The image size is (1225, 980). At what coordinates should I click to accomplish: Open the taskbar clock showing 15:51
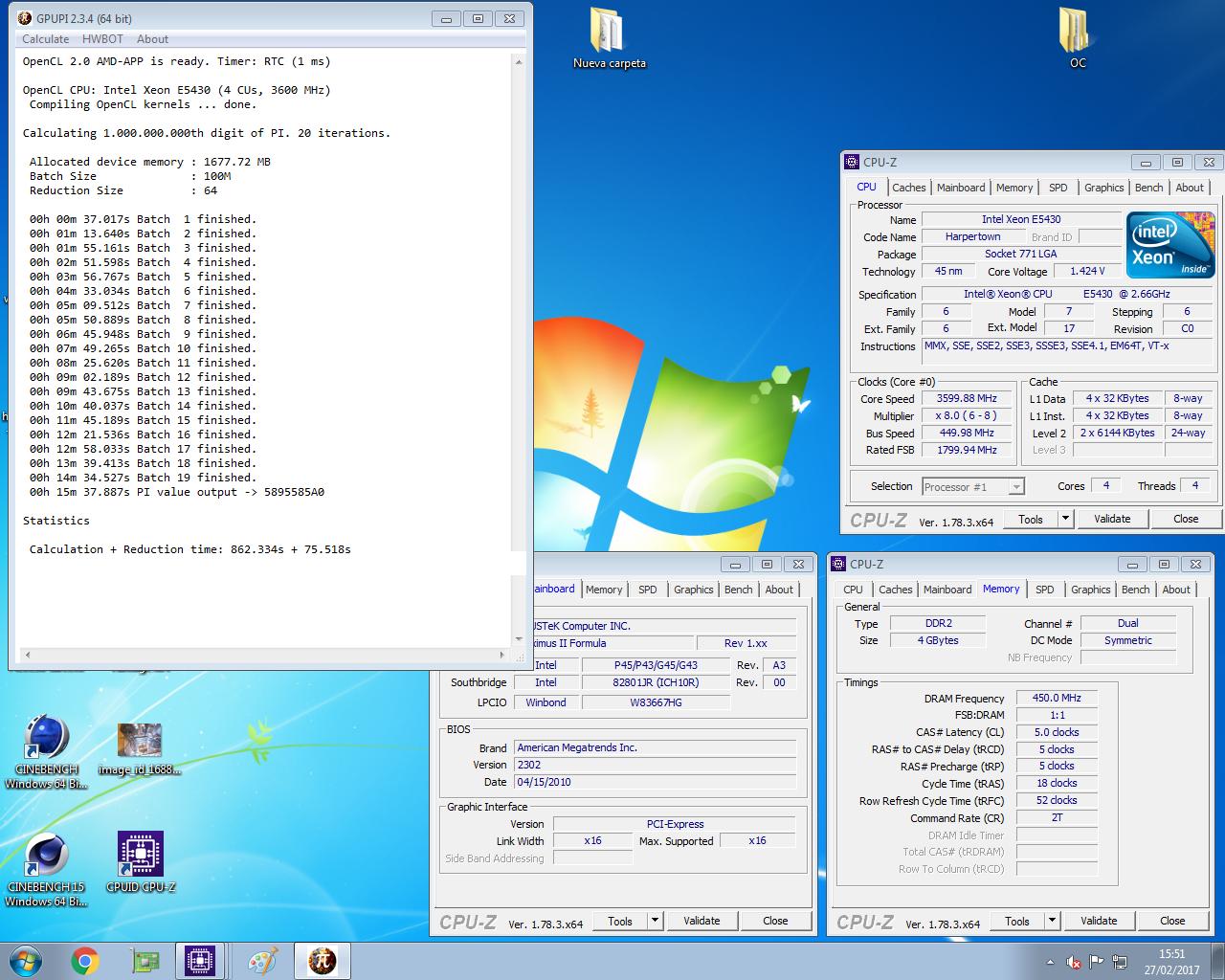click(x=1171, y=962)
